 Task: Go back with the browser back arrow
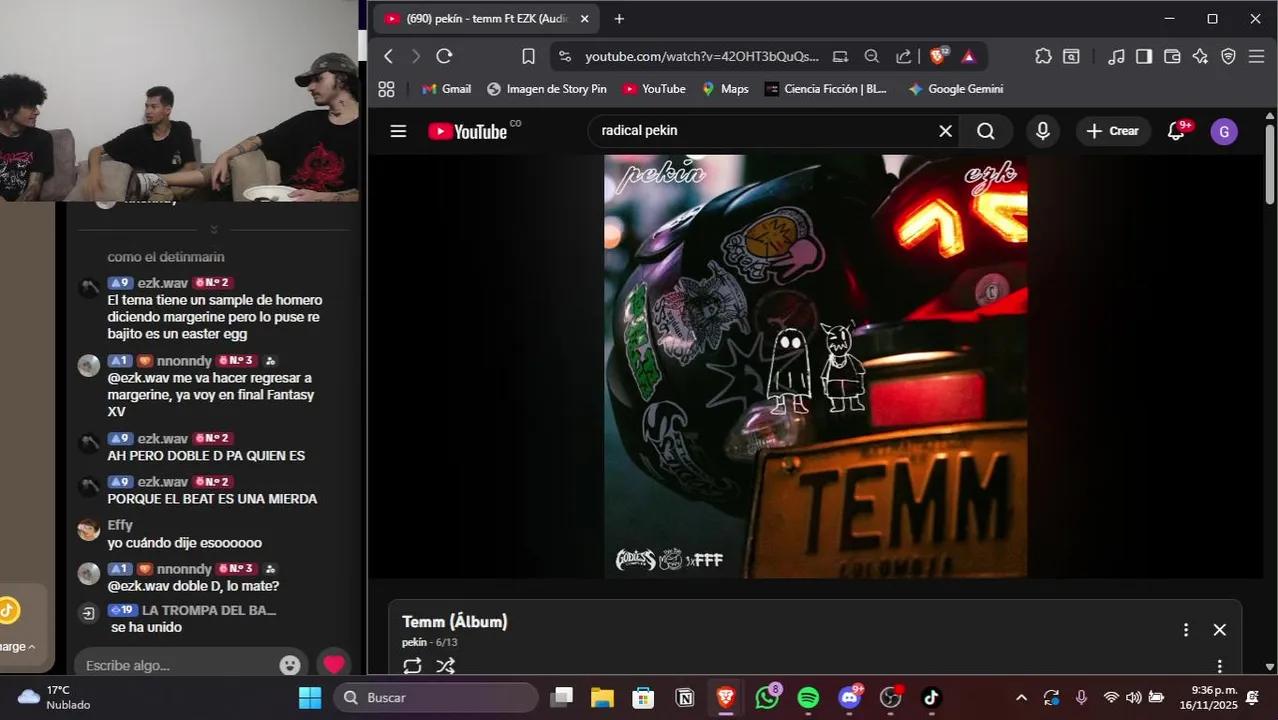389,56
